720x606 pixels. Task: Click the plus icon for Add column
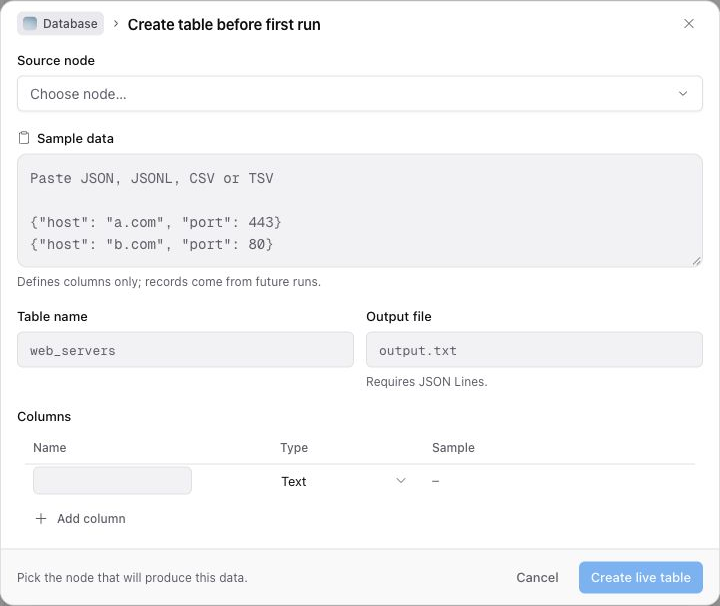point(41,518)
